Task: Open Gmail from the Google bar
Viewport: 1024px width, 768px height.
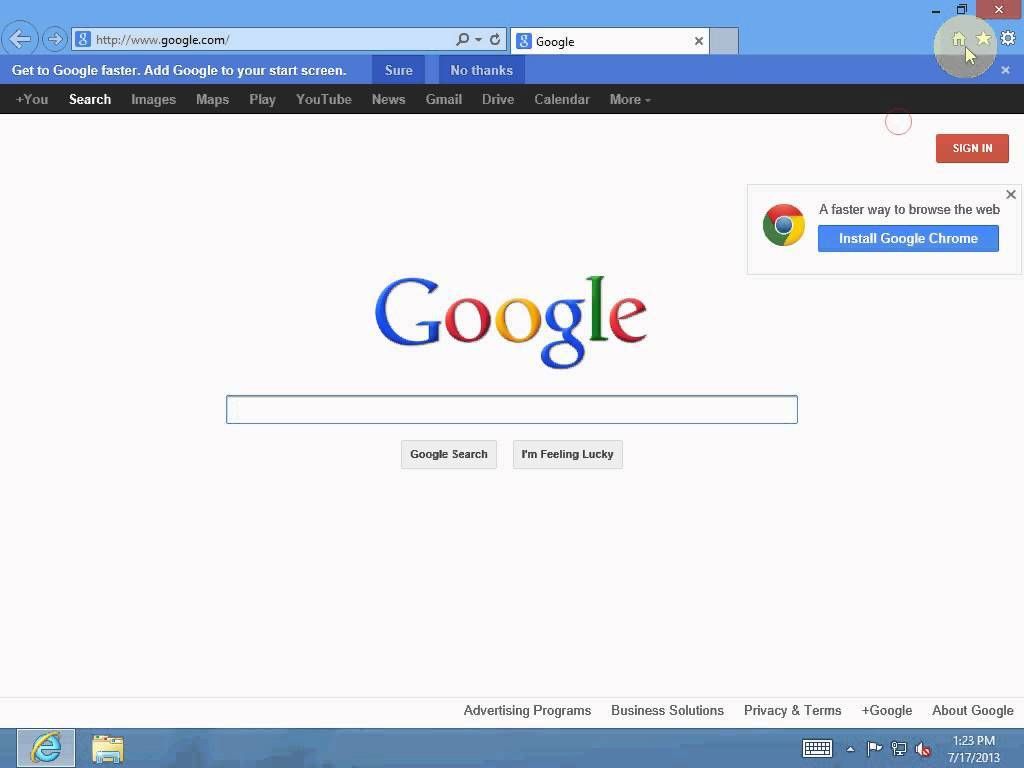Action: (x=443, y=99)
